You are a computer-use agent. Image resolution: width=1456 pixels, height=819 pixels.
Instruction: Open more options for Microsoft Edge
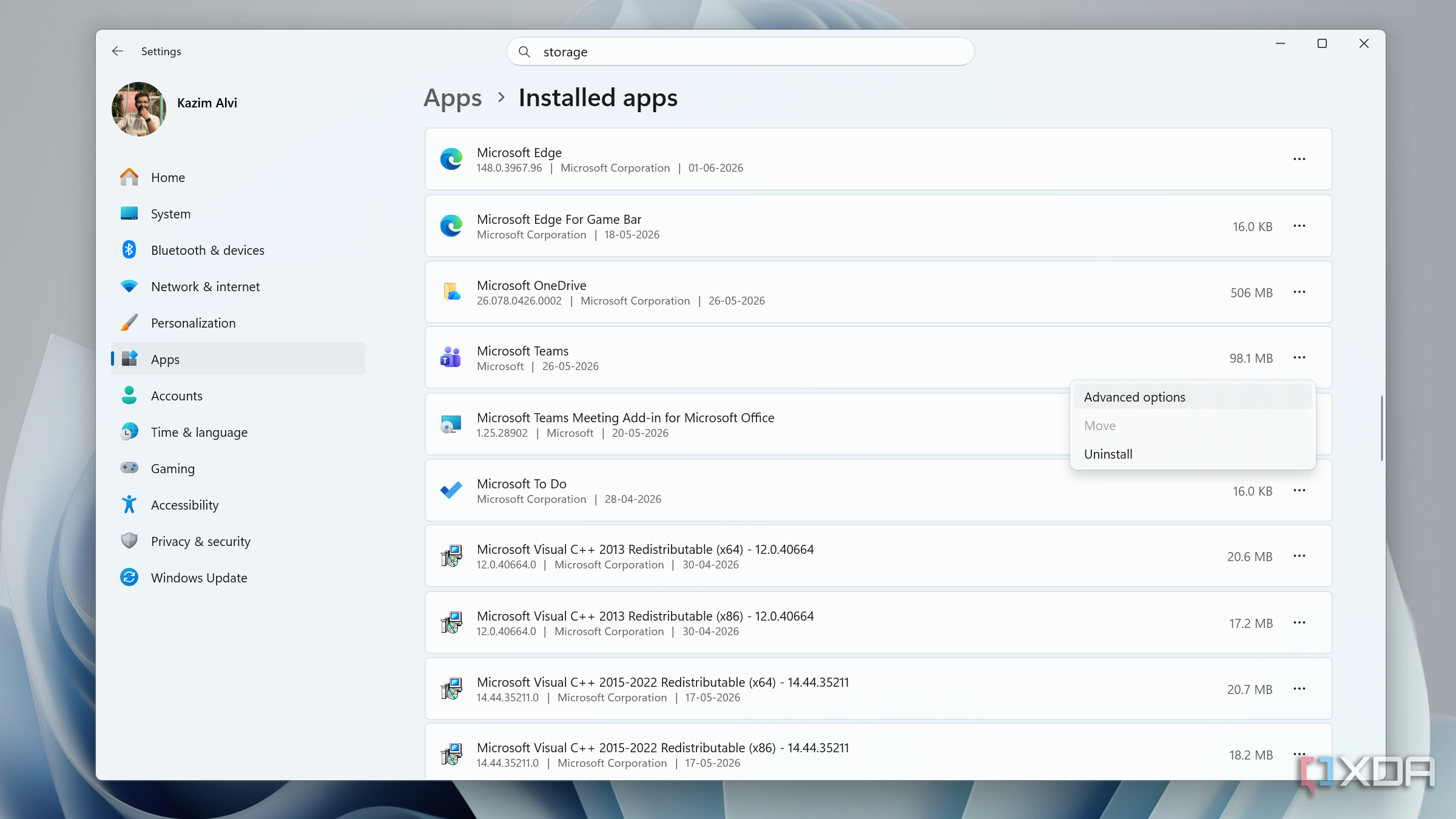[1299, 160]
